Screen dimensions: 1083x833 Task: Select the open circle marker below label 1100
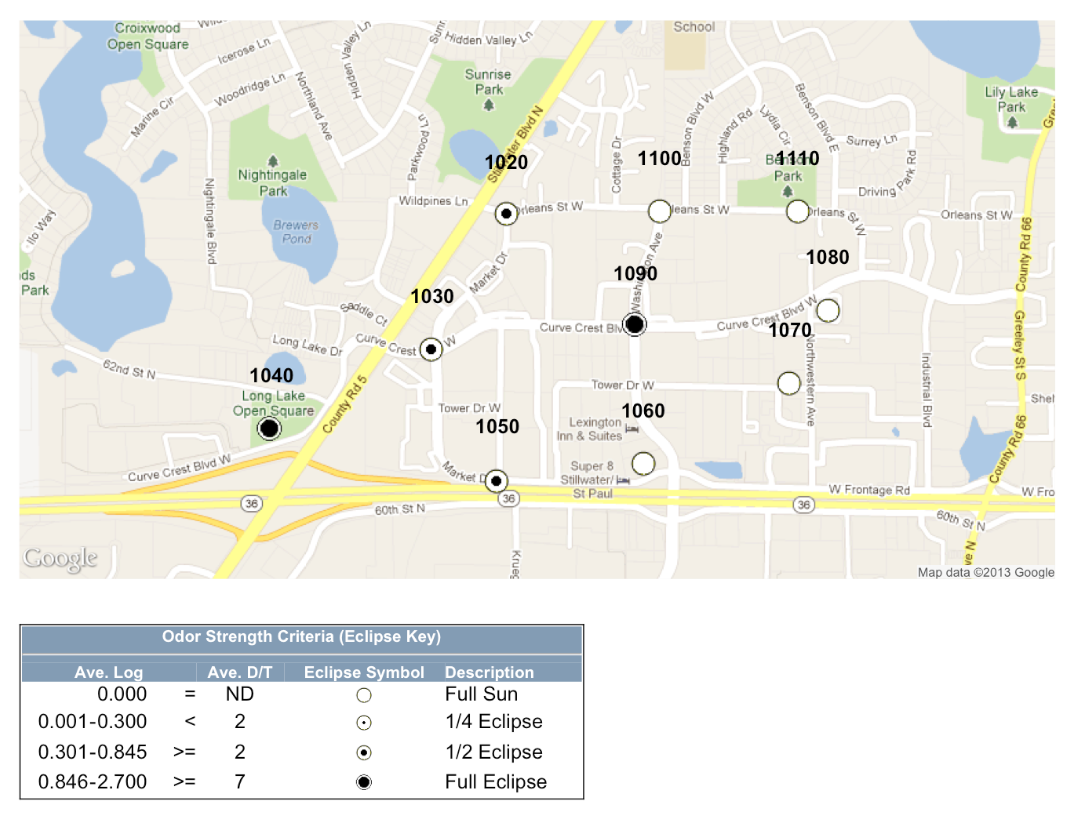tap(659, 211)
